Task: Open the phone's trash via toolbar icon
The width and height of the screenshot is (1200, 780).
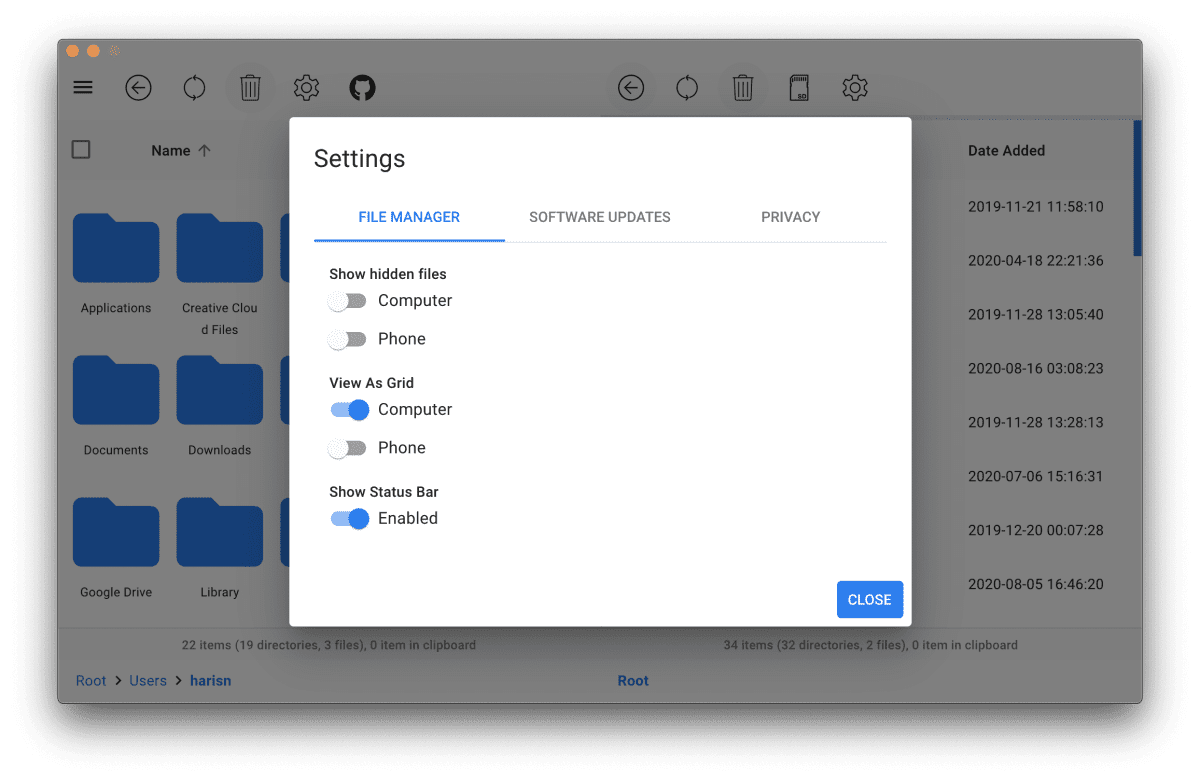Action: [742, 88]
